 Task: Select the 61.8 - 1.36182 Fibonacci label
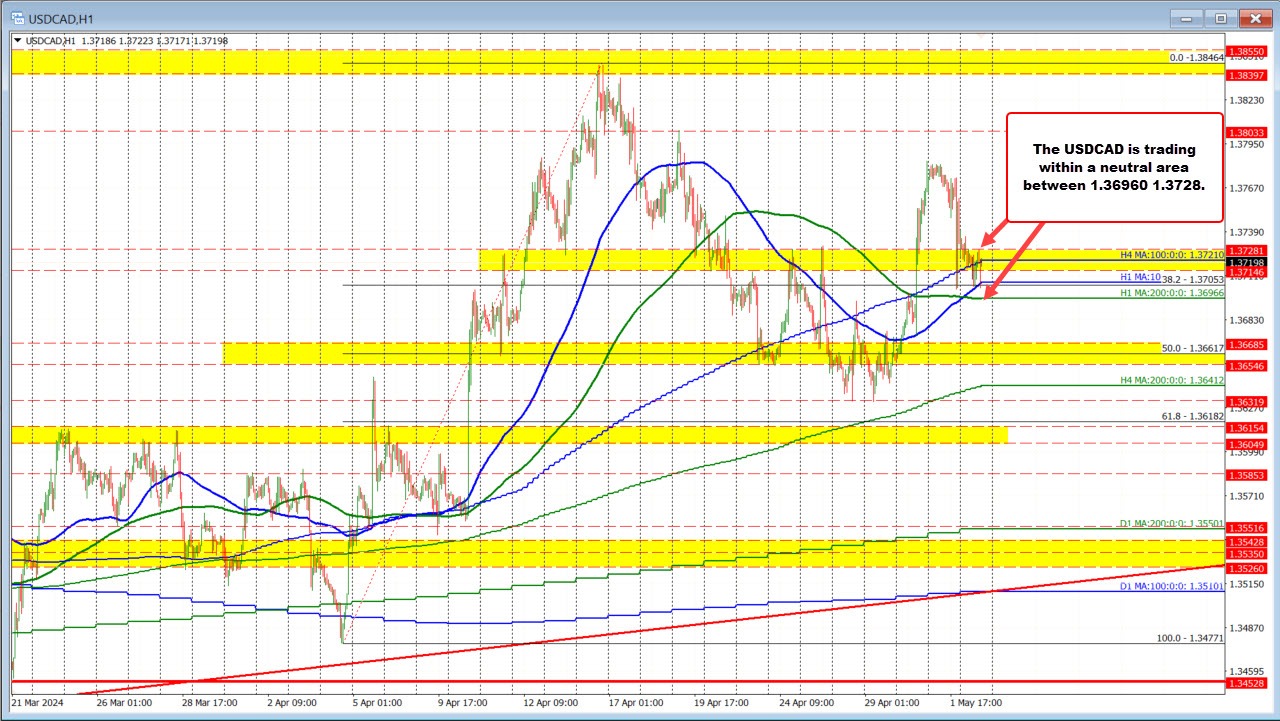click(1193, 414)
